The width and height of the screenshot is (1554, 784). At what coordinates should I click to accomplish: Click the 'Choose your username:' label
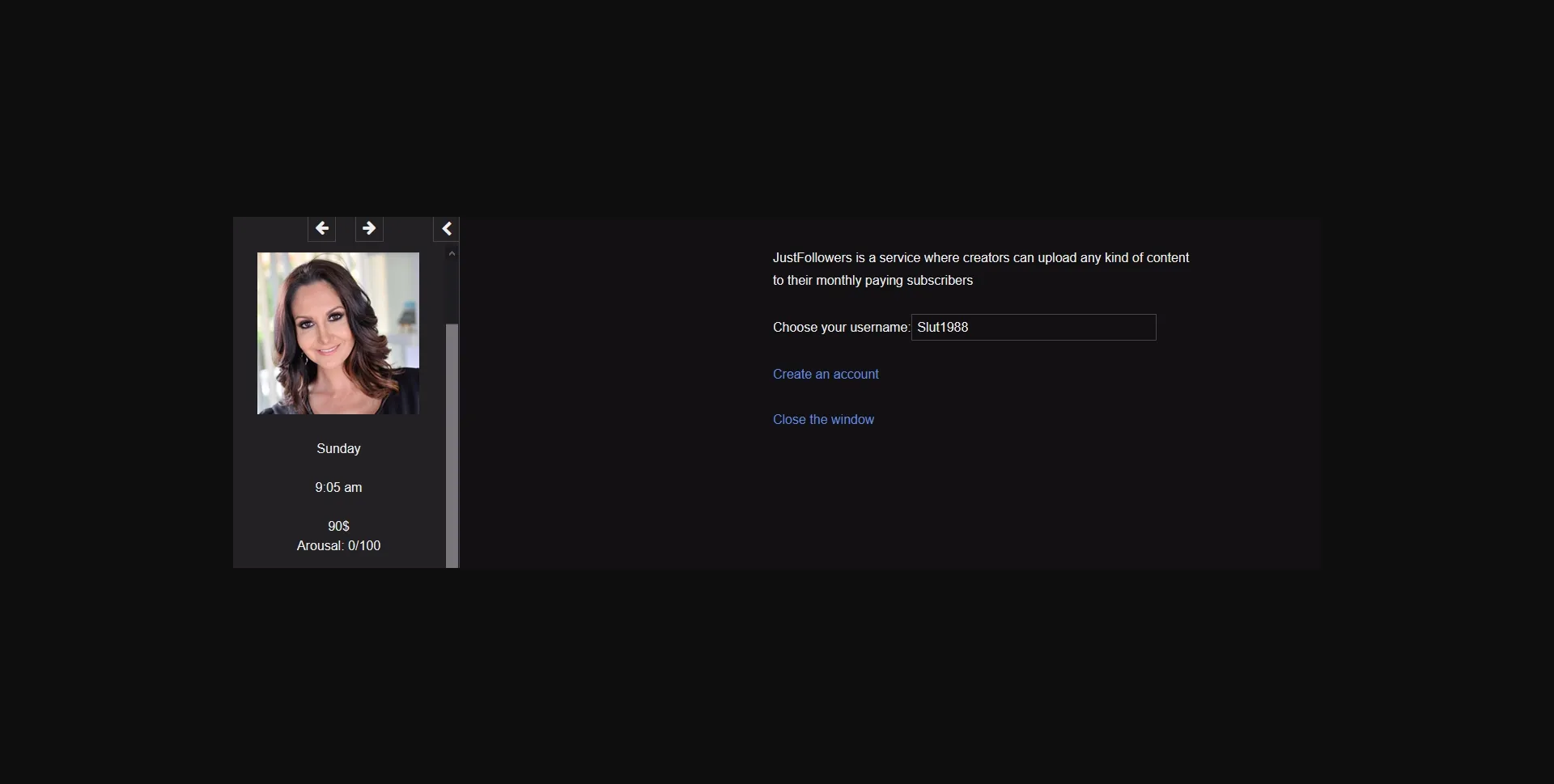(840, 327)
